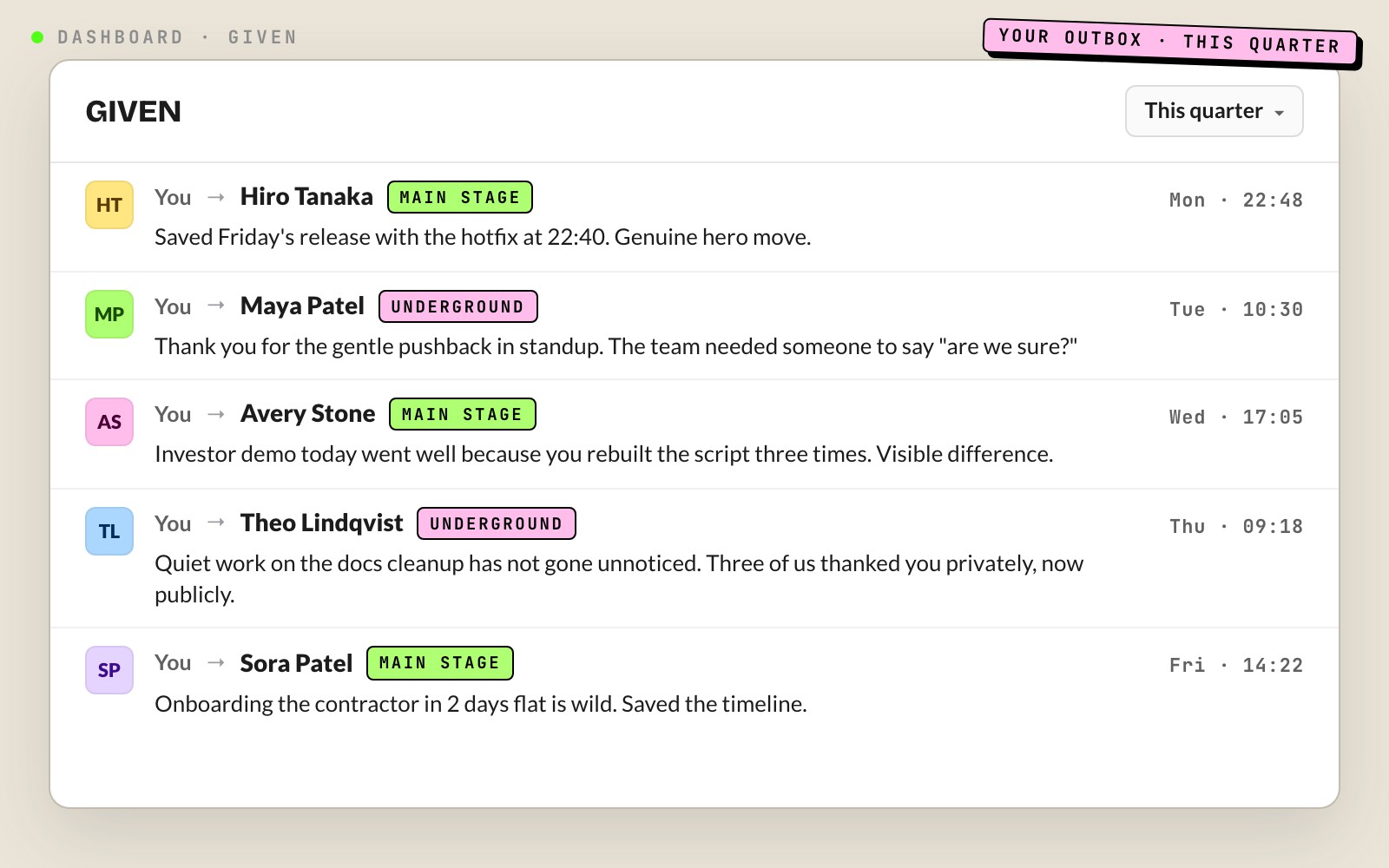
Task: Click Main Stage badge on Sora Patel row
Action: 440,663
